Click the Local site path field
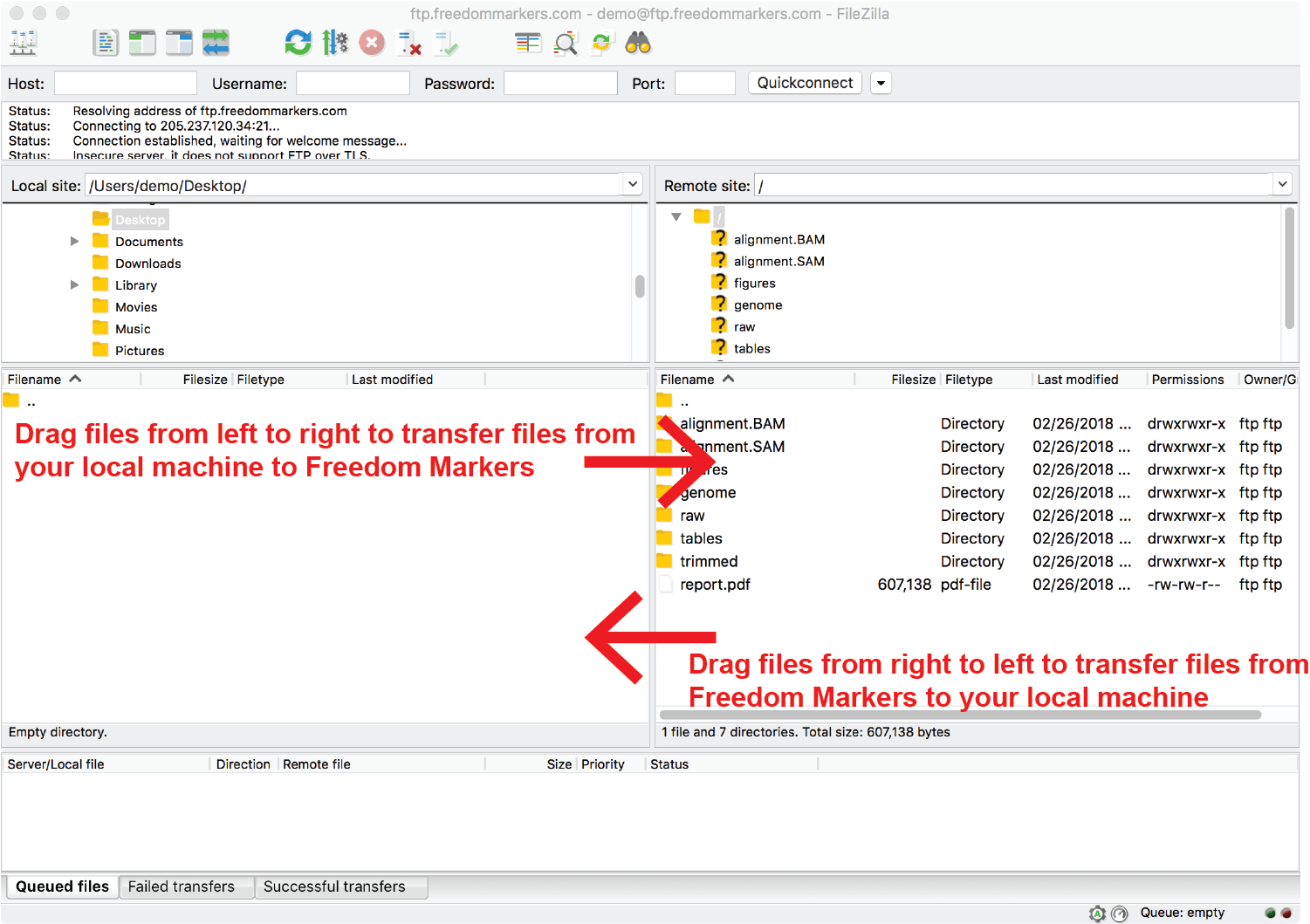This screenshot has height=924, width=1310. [354, 185]
